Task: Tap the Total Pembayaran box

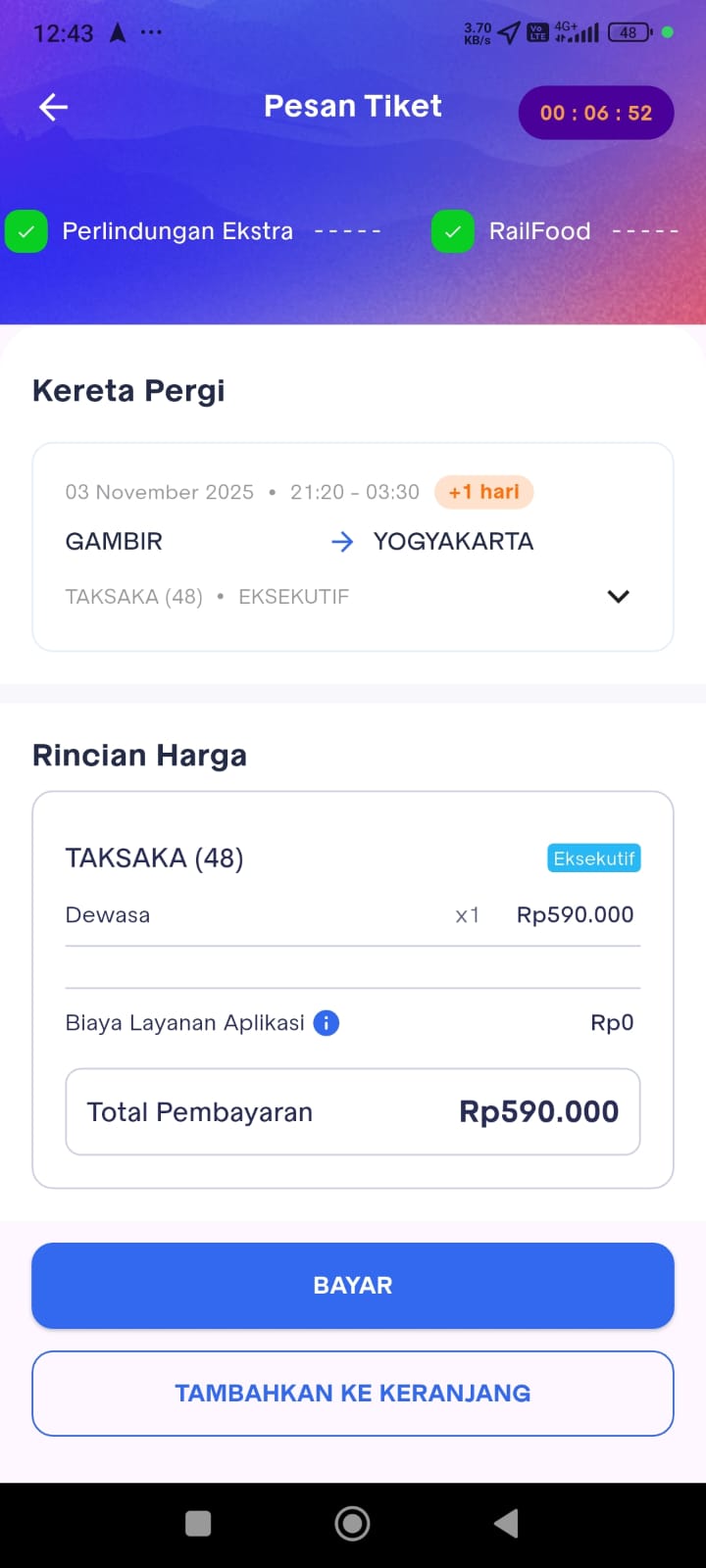Action: click(353, 1111)
